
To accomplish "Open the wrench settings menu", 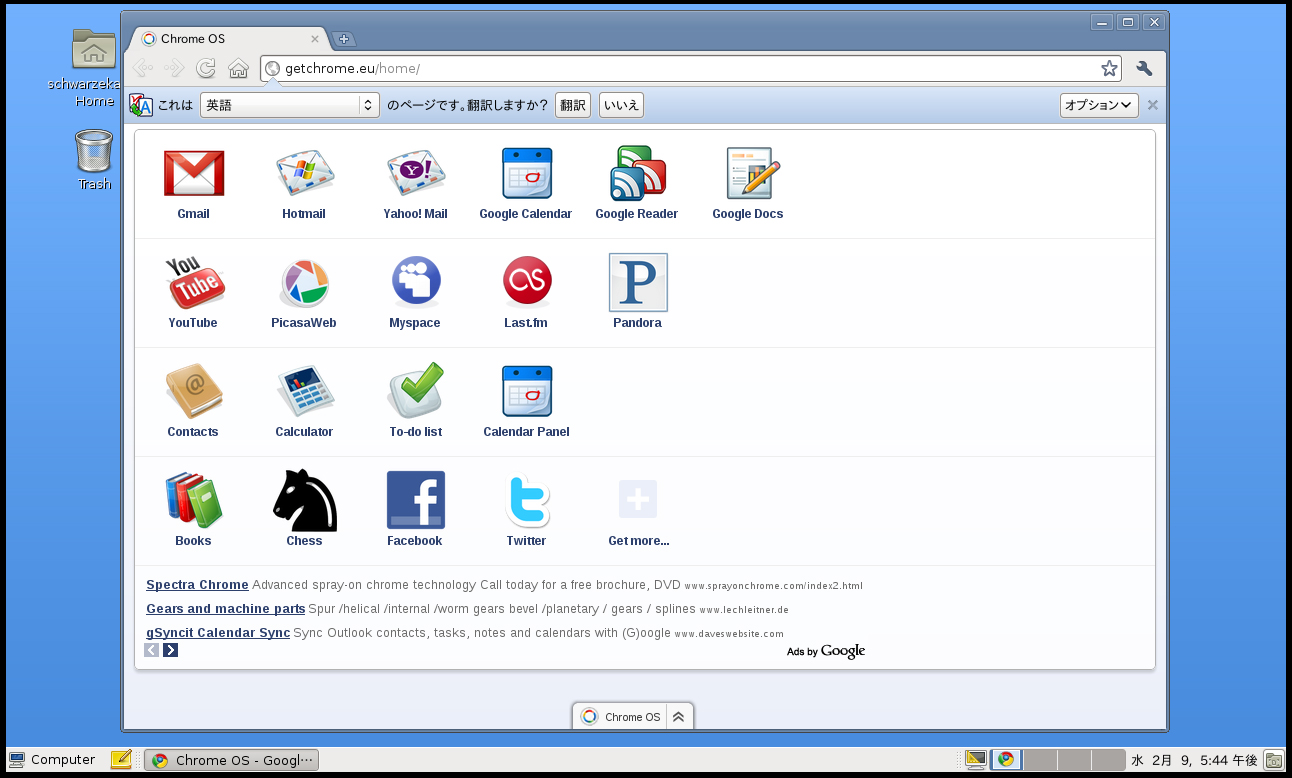I will [x=1144, y=68].
